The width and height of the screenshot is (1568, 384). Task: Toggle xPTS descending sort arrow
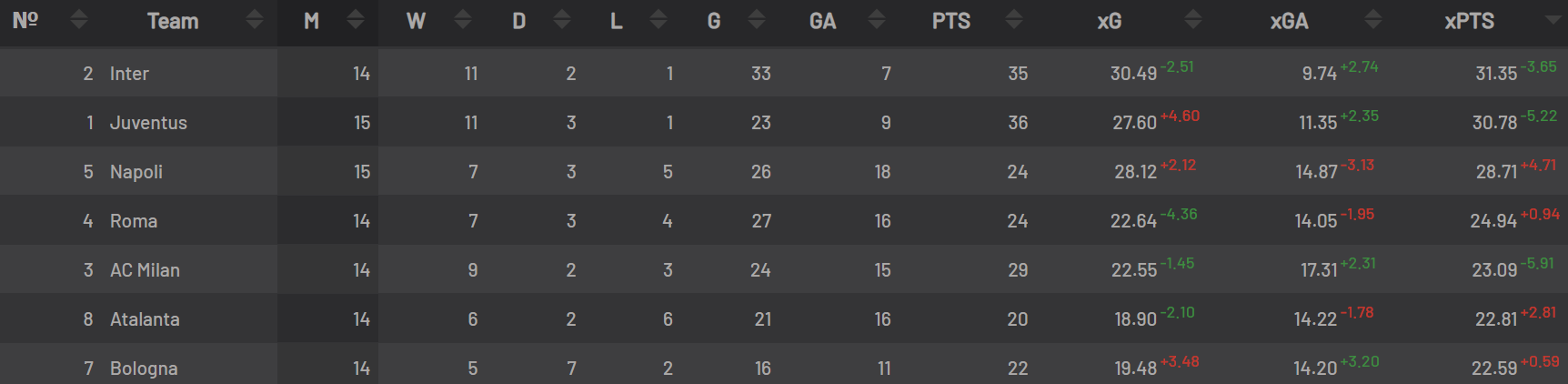(1553, 20)
